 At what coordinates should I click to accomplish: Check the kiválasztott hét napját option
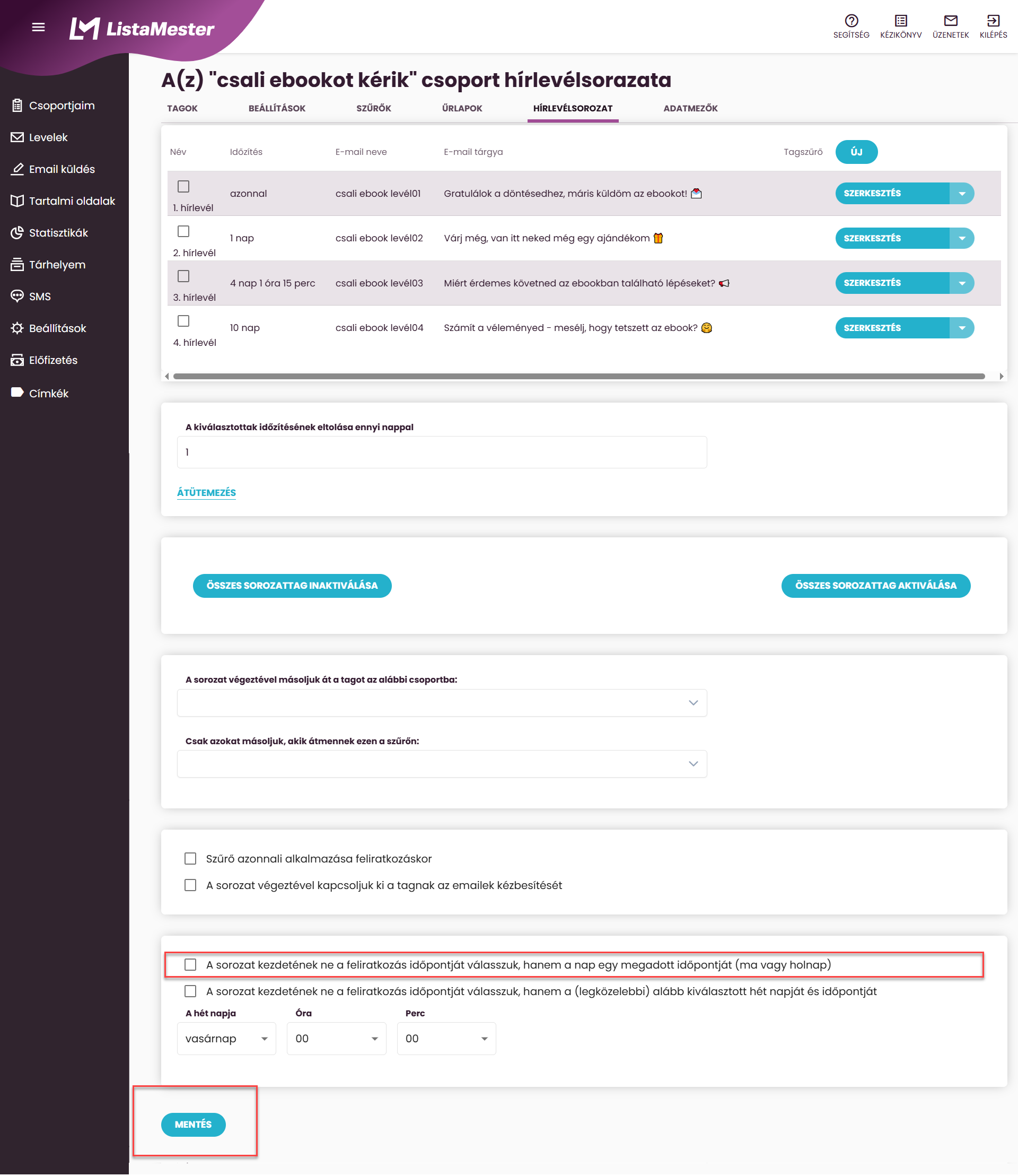click(190, 991)
